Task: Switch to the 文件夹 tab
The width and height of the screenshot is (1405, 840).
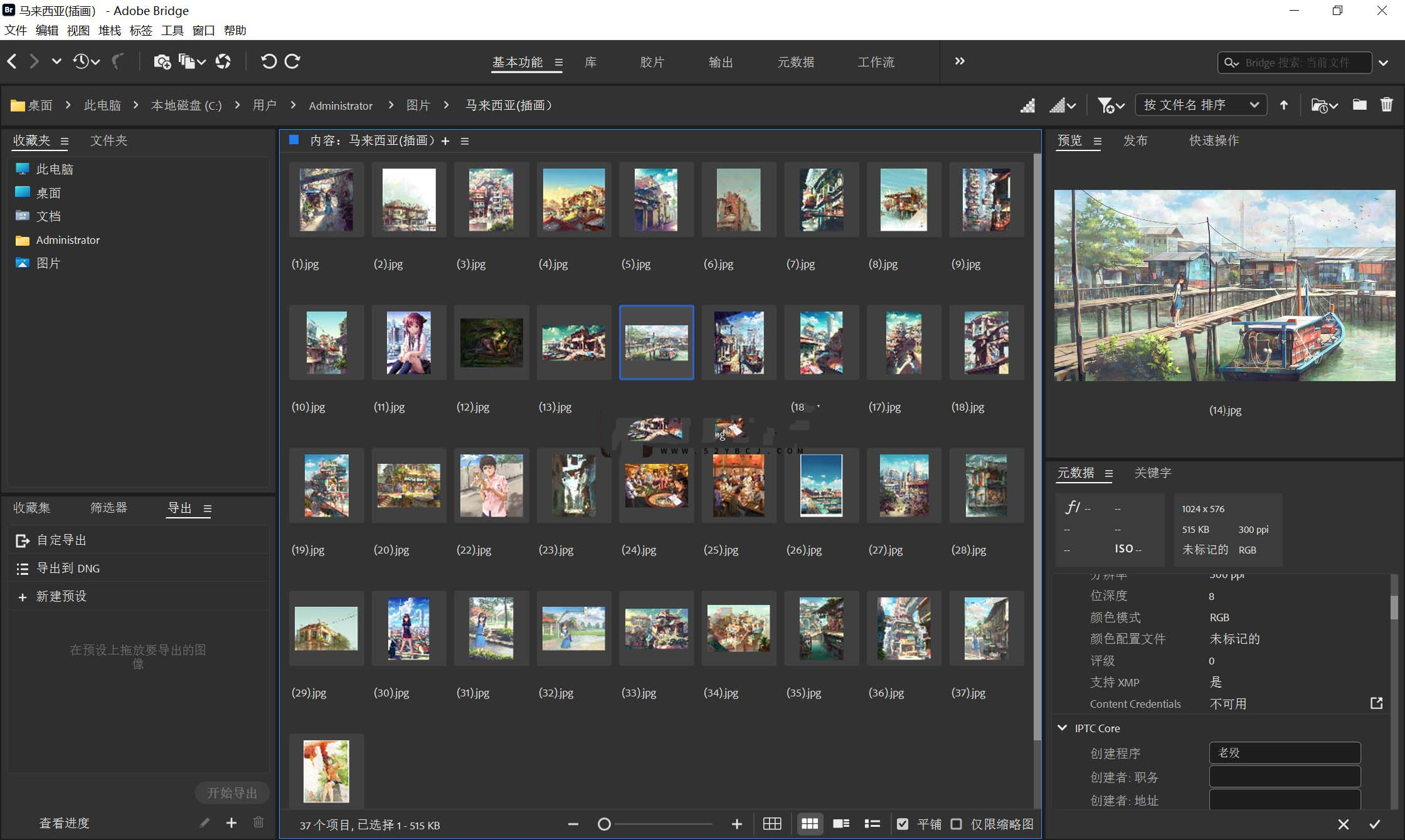Action: tap(109, 140)
